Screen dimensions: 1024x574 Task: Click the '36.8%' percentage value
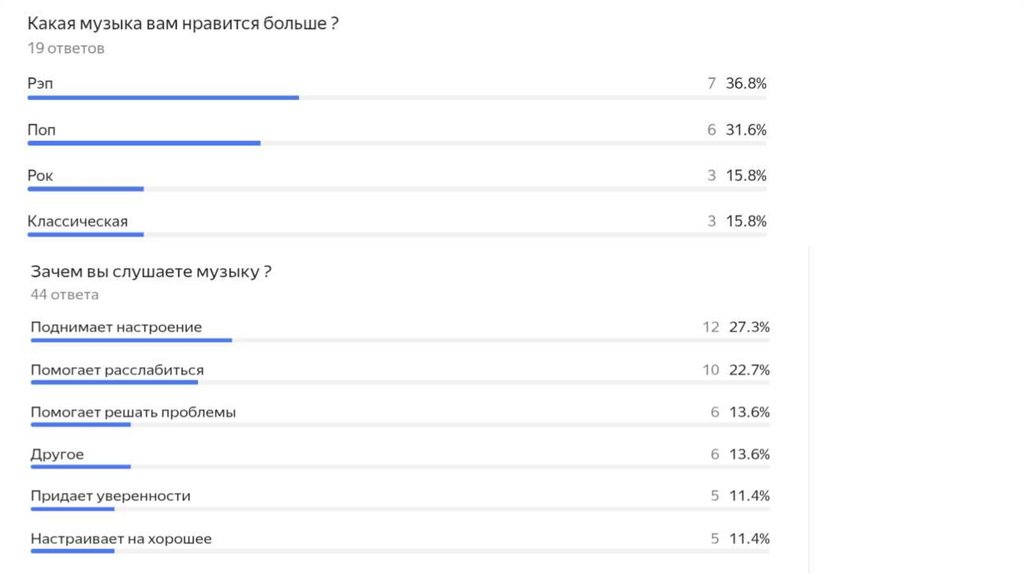pyautogui.click(x=746, y=84)
